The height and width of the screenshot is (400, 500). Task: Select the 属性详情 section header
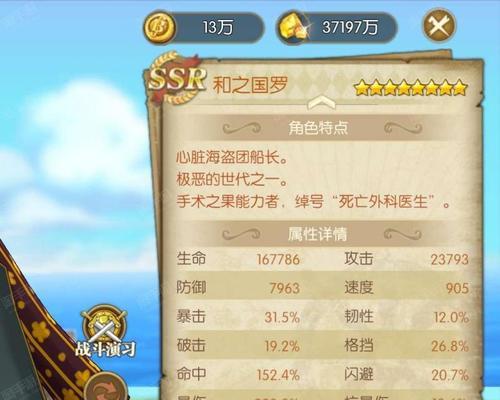[x=318, y=234]
